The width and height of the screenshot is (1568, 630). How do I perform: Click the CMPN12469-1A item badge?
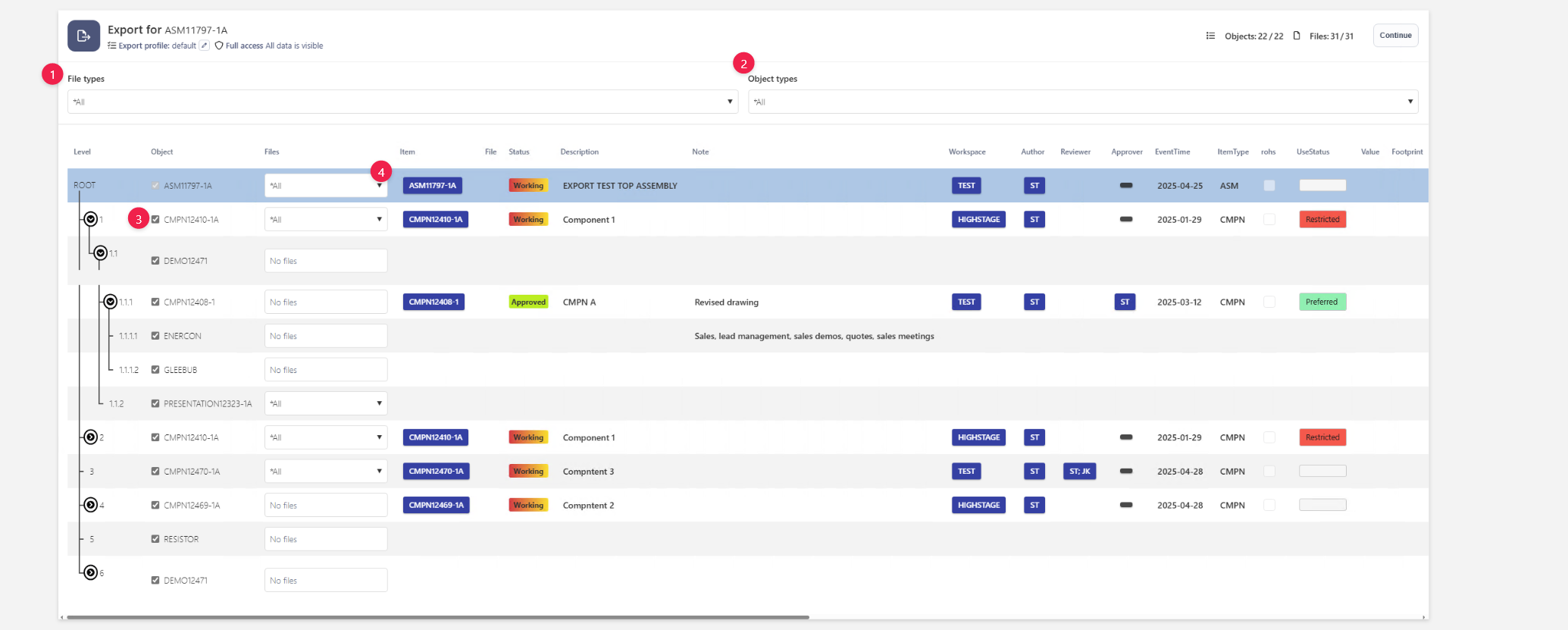tap(436, 505)
